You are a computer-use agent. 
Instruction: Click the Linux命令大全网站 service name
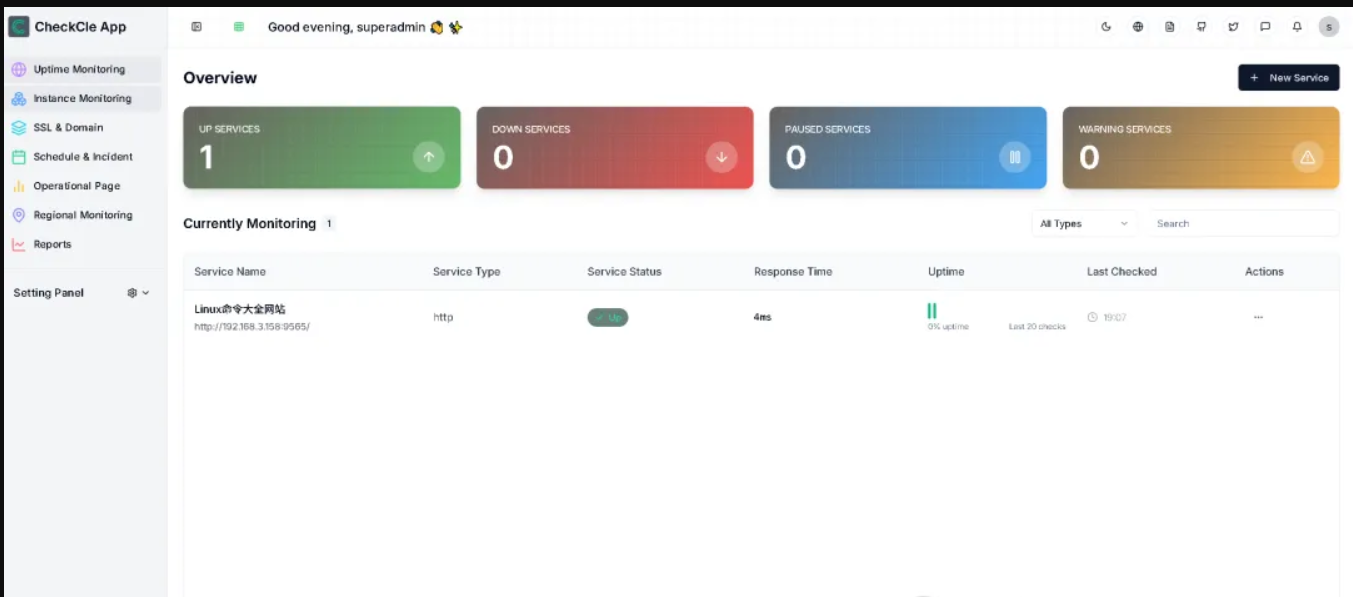click(239, 309)
